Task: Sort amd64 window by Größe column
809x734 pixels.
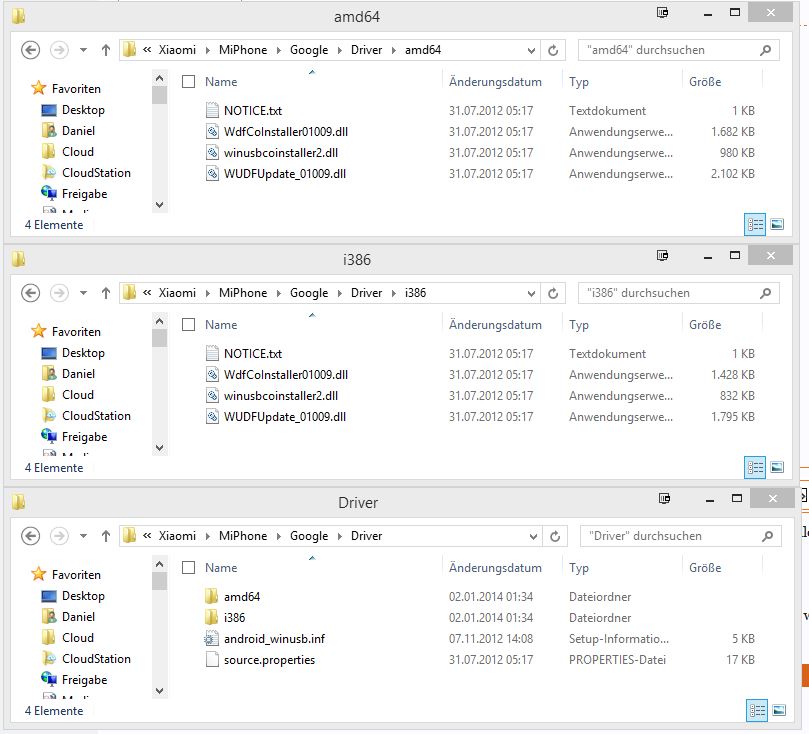Action: pyautogui.click(x=705, y=81)
